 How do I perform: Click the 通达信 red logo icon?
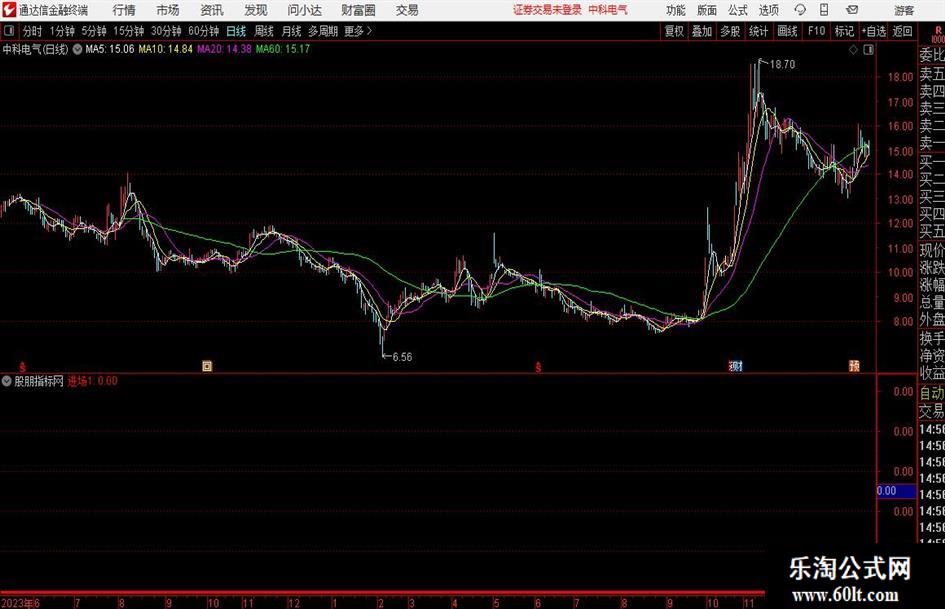pyautogui.click(x=8, y=10)
